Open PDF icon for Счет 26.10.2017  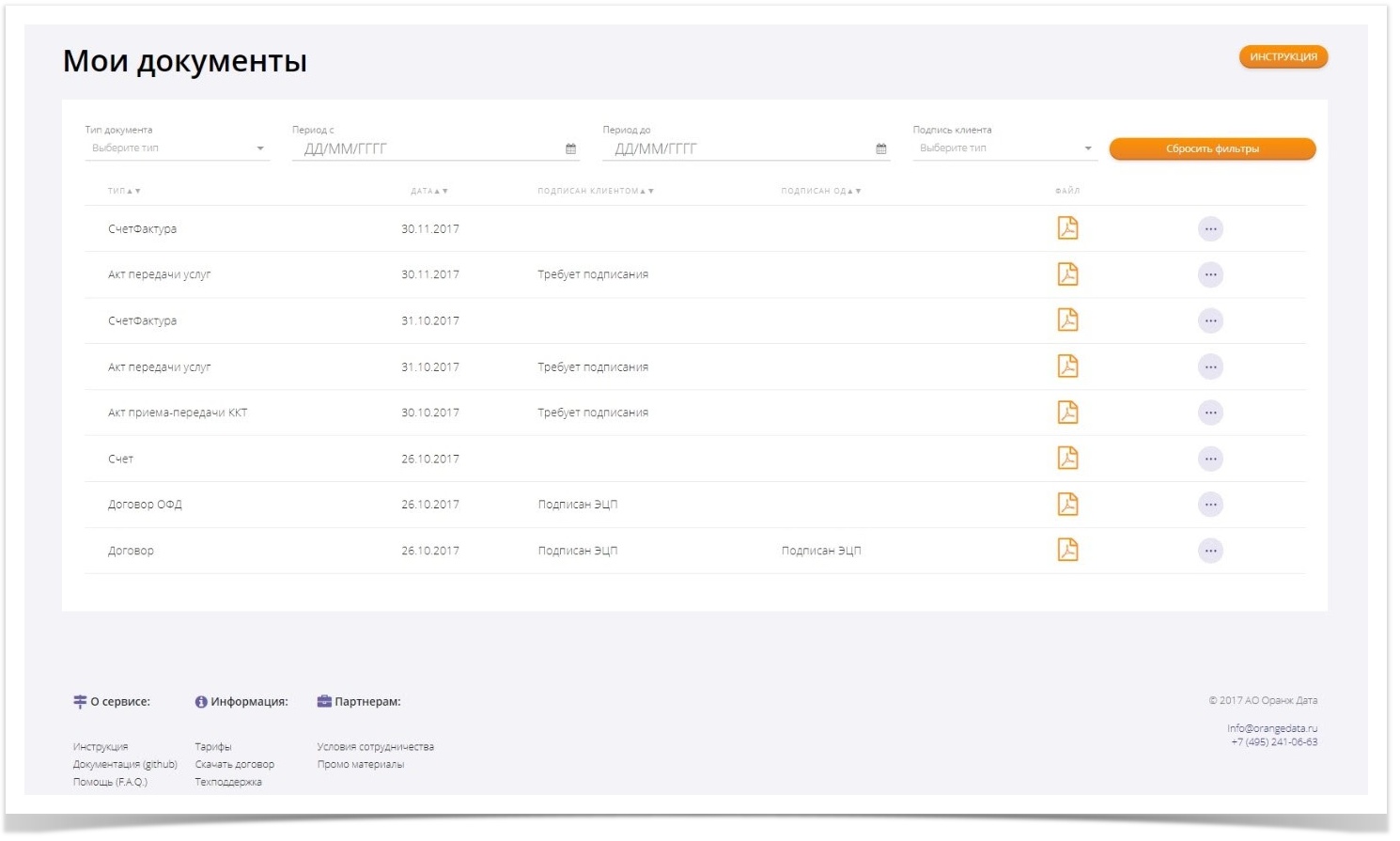(1067, 459)
